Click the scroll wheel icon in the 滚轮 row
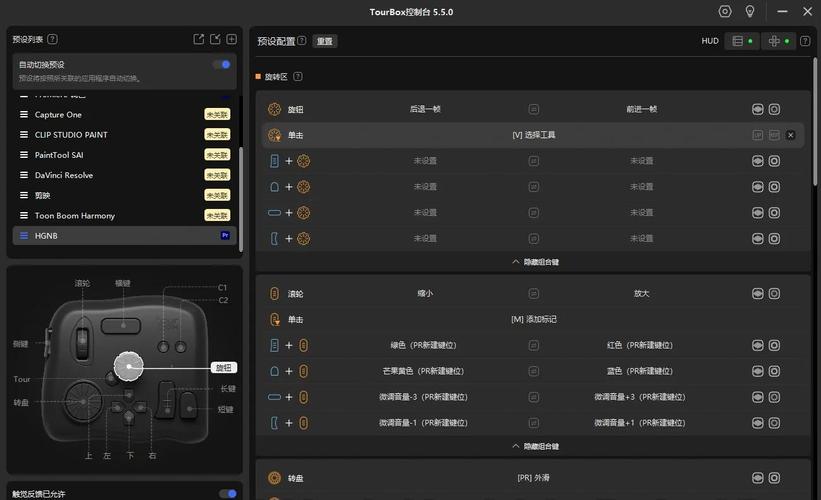 (274, 294)
